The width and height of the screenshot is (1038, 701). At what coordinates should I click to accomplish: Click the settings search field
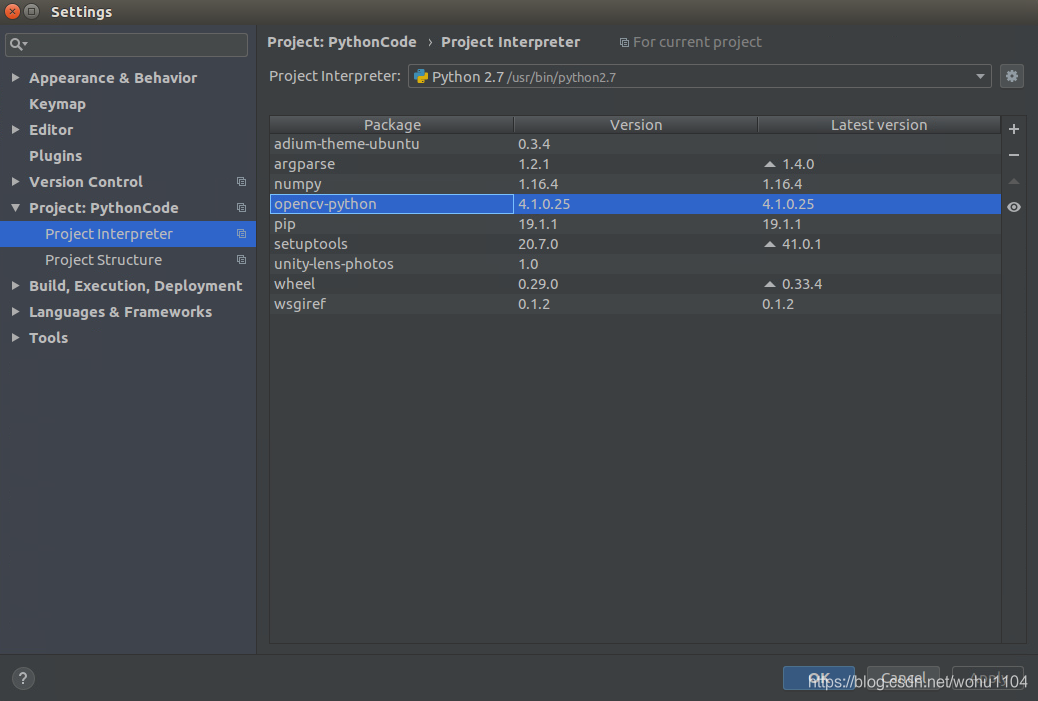126,44
